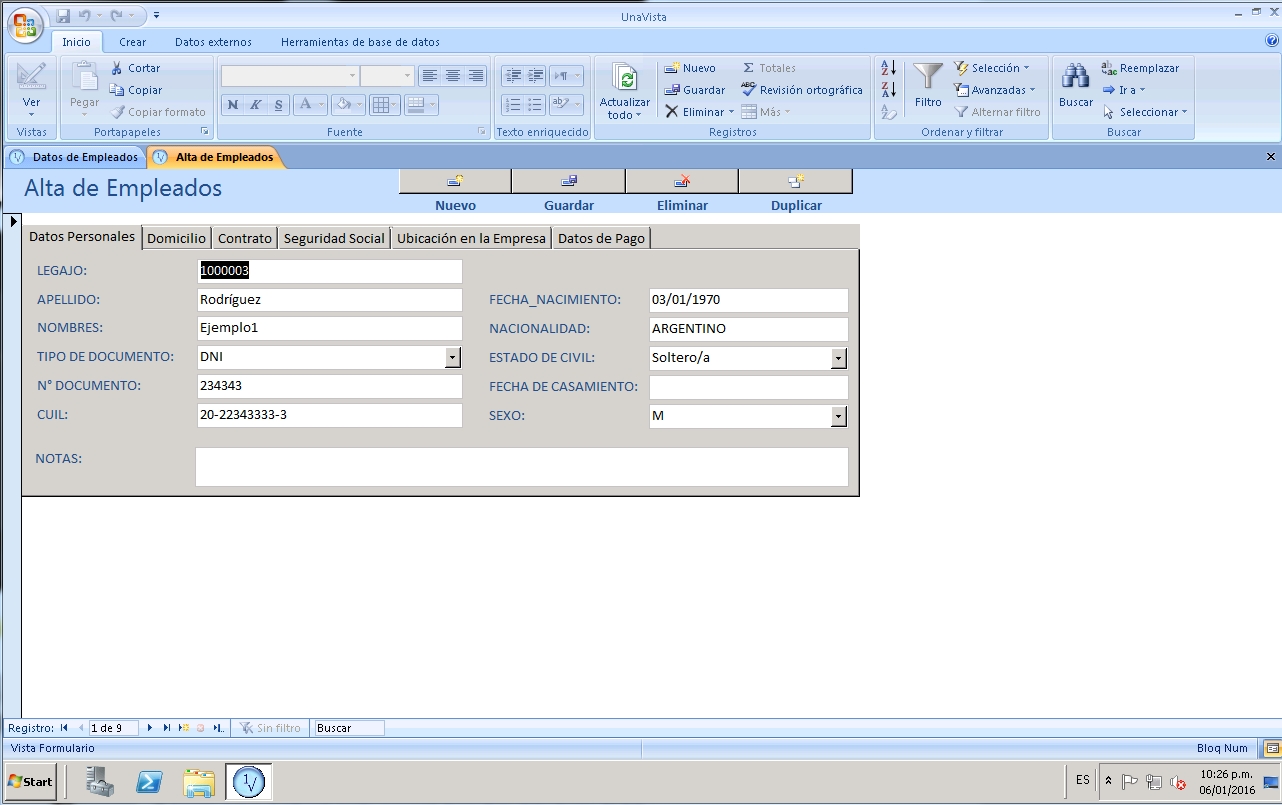Click the Notas text field
The height and width of the screenshot is (805, 1282).
[x=521, y=467]
